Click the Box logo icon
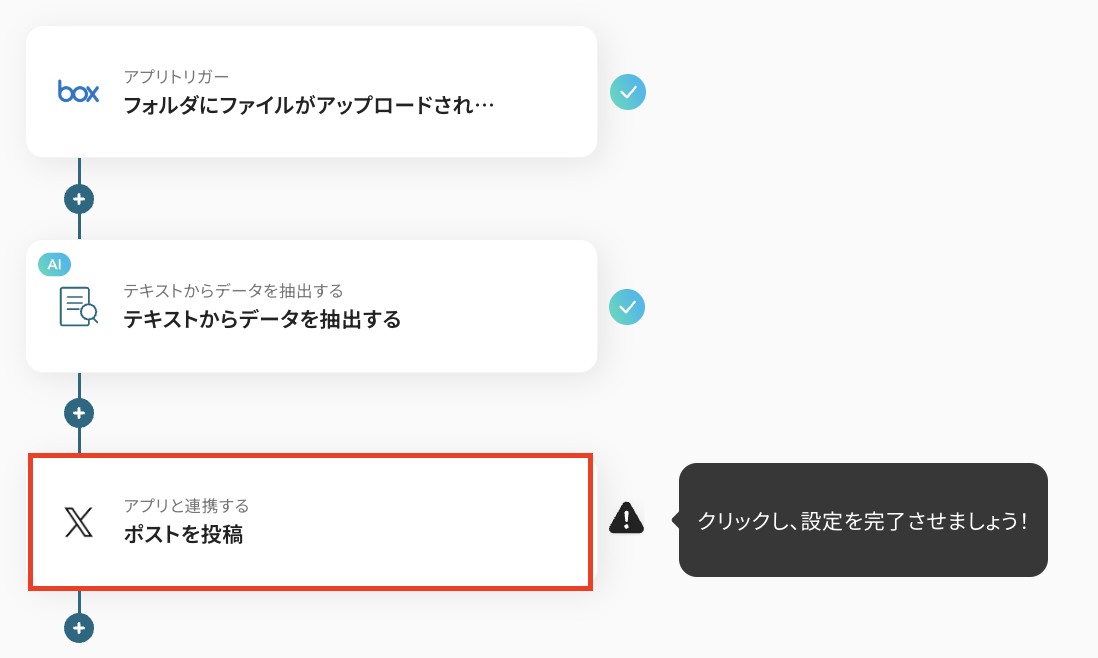 point(78,92)
